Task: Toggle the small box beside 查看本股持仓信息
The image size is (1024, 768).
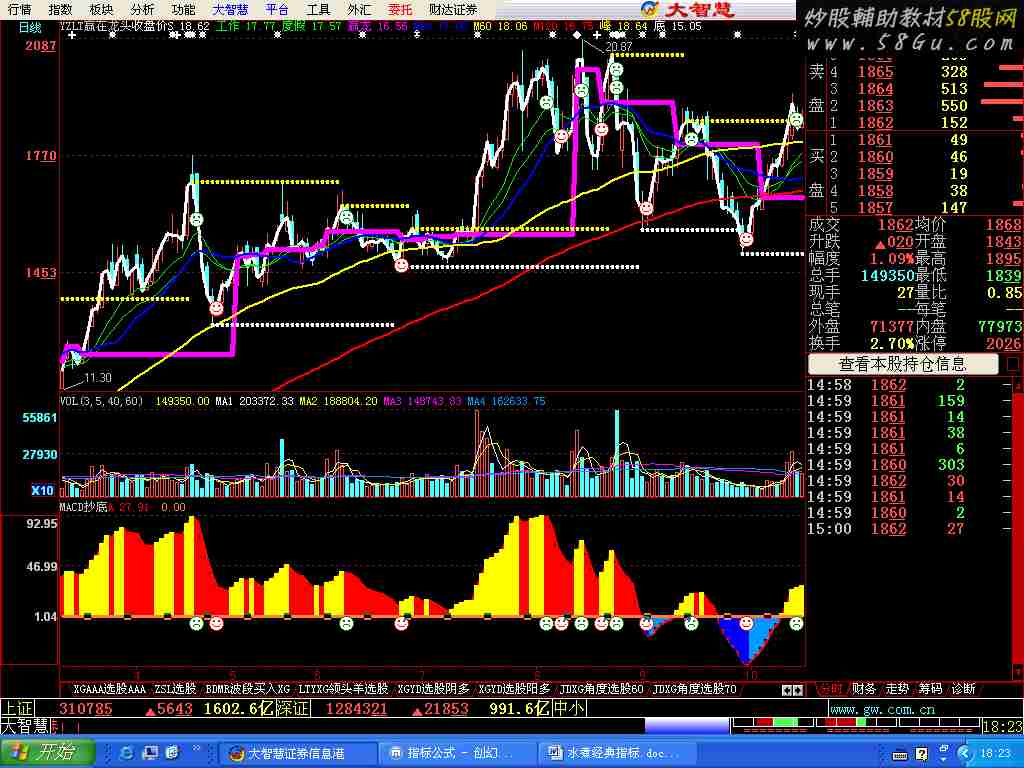Action: [1013, 364]
